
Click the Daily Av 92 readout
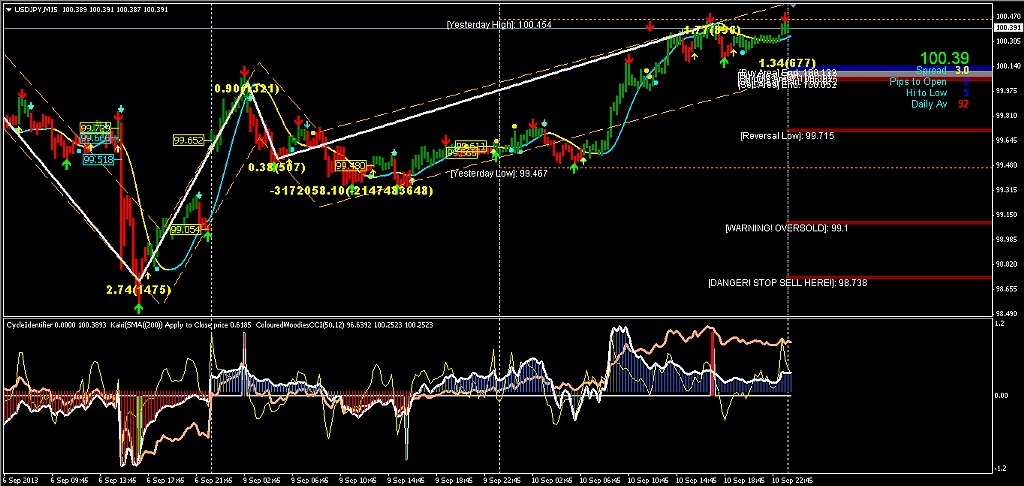click(940, 104)
